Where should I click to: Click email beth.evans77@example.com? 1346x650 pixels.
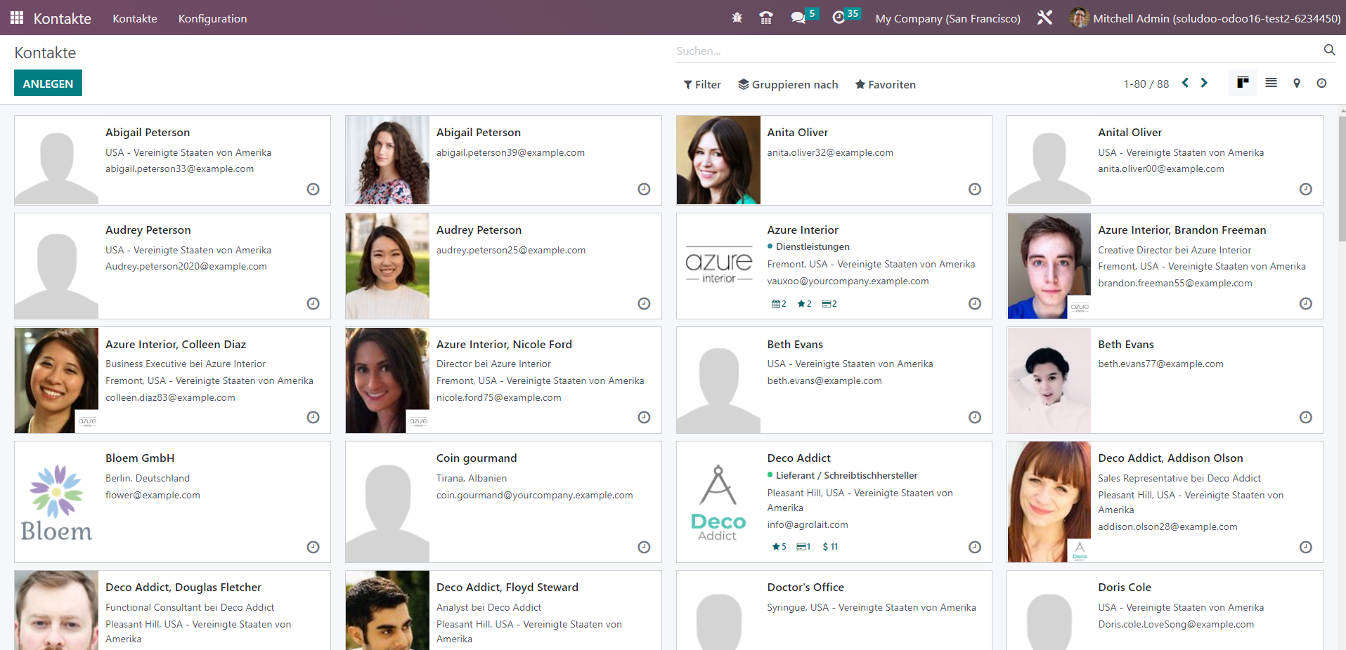coord(1161,364)
